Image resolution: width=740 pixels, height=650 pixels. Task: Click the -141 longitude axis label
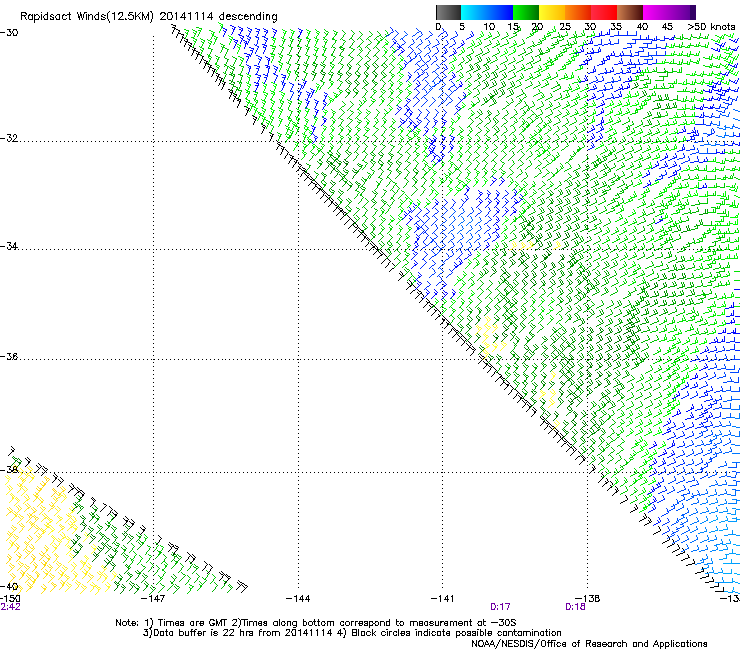click(443, 599)
